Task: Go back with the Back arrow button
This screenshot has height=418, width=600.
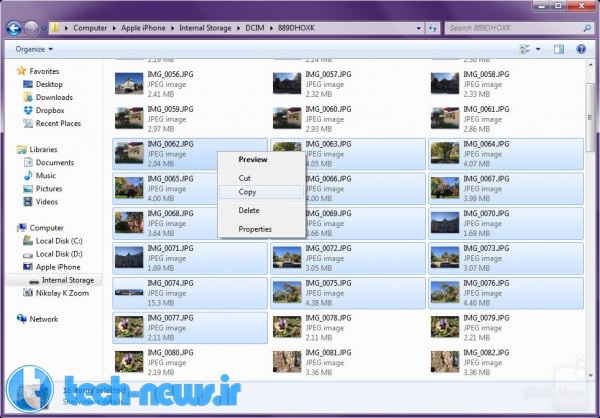Action: pos(14,28)
